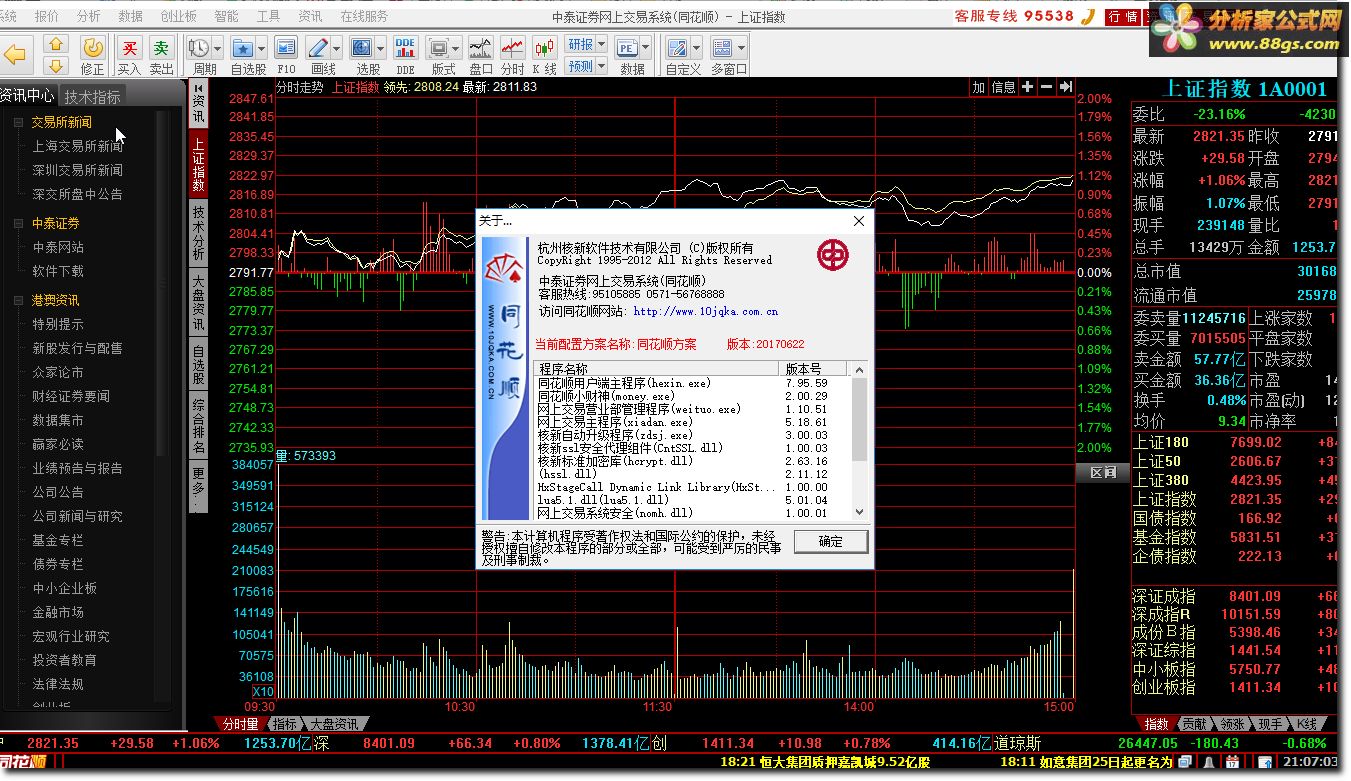The height and width of the screenshot is (781, 1351).
Task: Open the 10jqka.com.cn website link
Action: pyautogui.click(x=705, y=311)
